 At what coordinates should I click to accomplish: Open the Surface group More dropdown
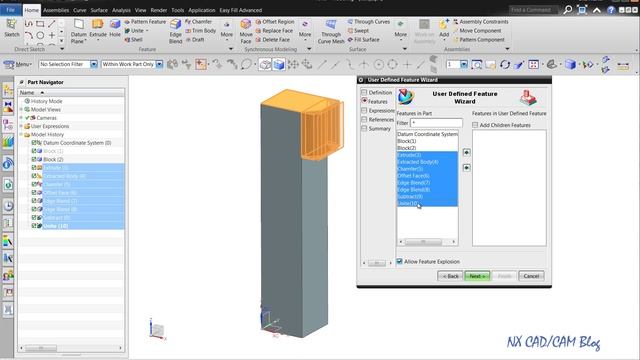400,31
